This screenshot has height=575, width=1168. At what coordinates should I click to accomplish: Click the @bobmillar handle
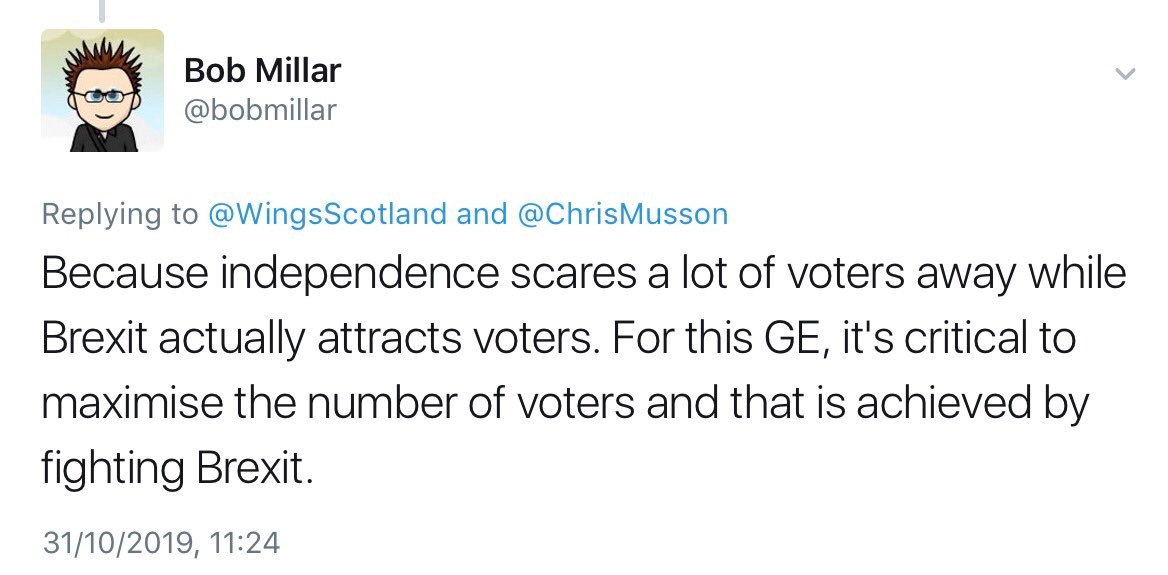point(260,110)
